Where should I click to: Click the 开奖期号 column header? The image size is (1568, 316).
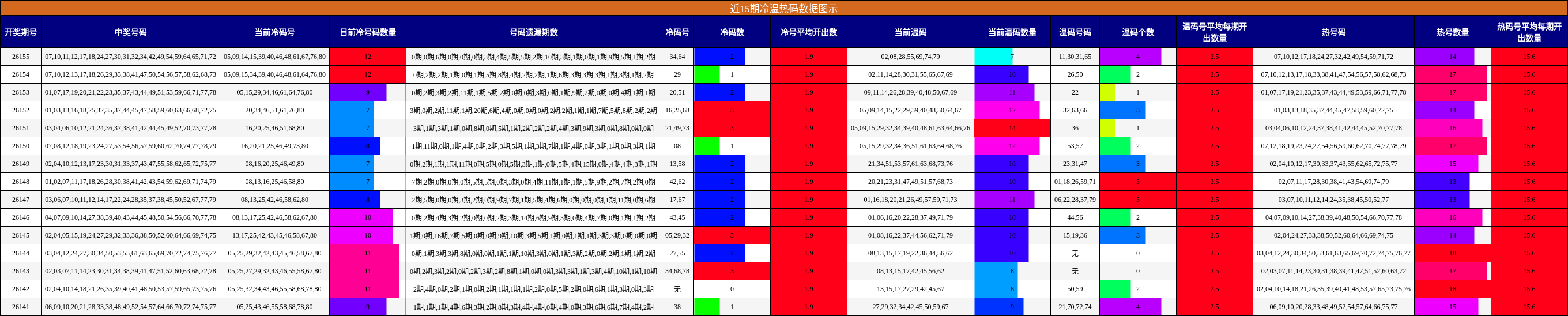click(21, 32)
